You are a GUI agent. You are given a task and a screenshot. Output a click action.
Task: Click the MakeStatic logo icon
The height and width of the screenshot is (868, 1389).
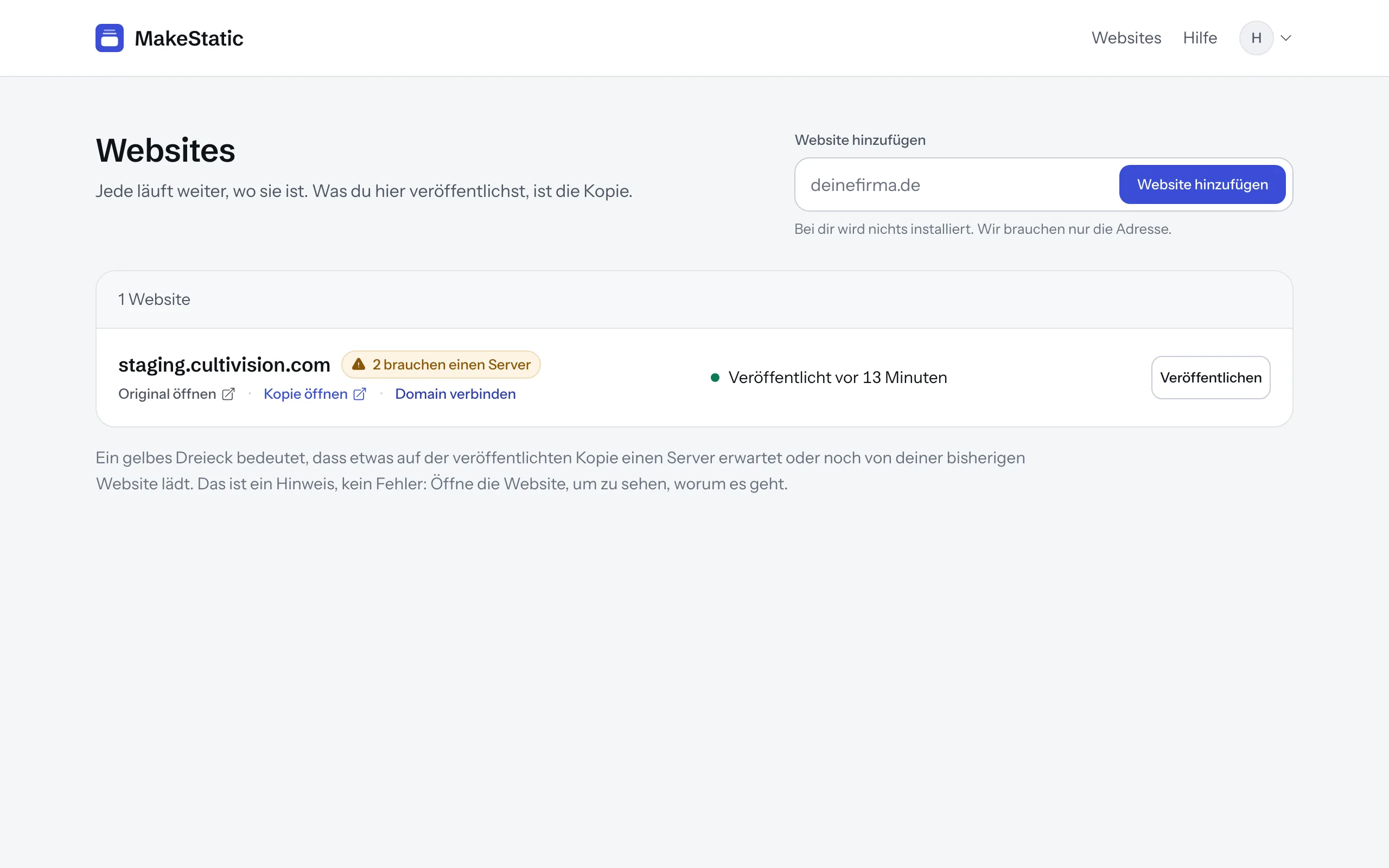click(x=109, y=38)
